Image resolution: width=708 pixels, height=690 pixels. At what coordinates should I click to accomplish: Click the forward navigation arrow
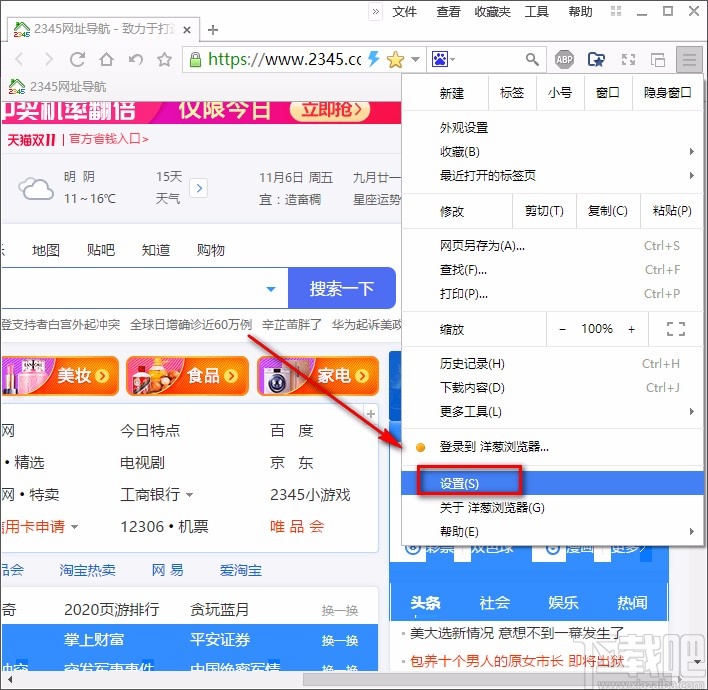click(x=48, y=59)
